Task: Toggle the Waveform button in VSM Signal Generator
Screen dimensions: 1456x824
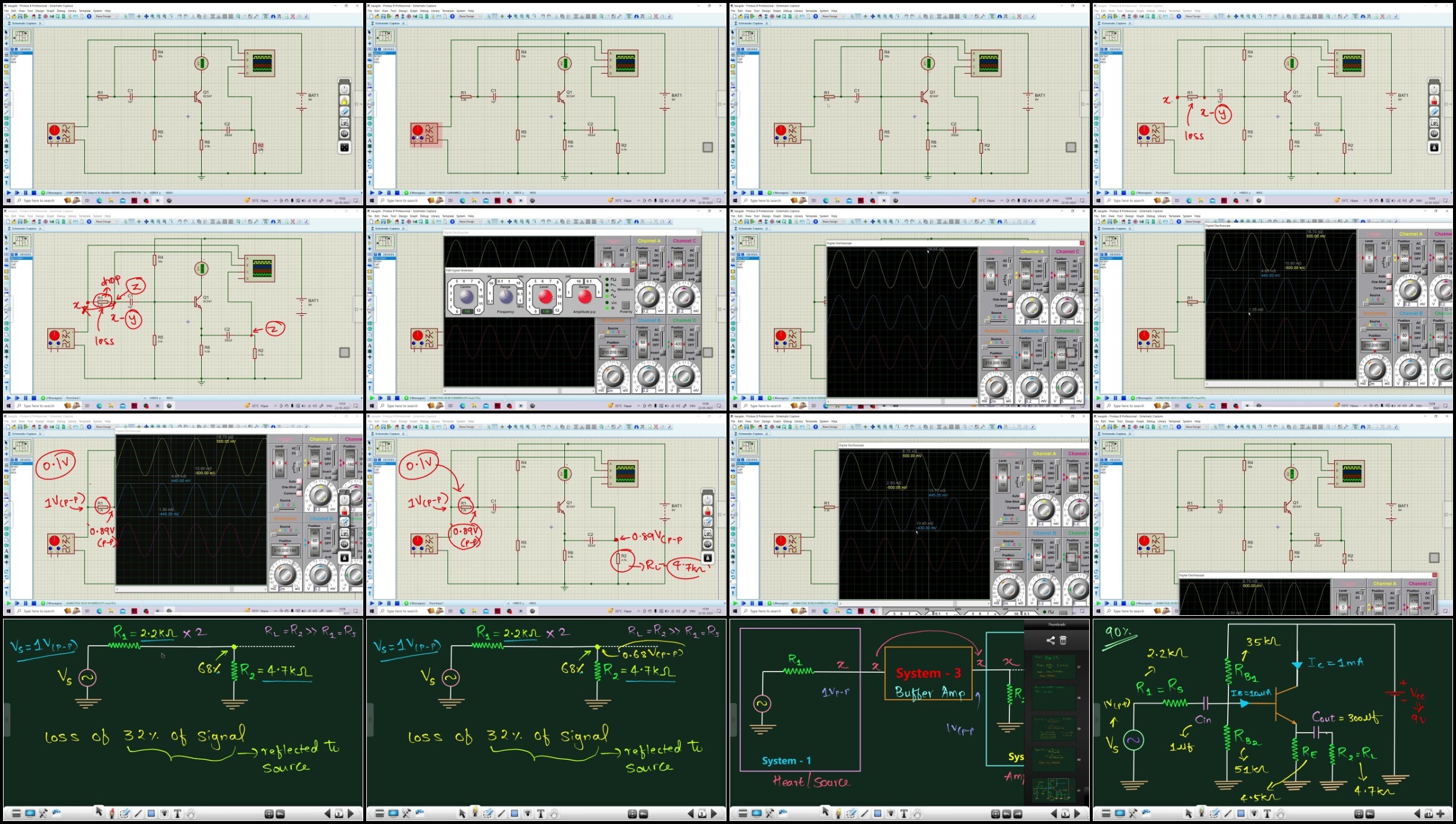Action: click(x=626, y=282)
